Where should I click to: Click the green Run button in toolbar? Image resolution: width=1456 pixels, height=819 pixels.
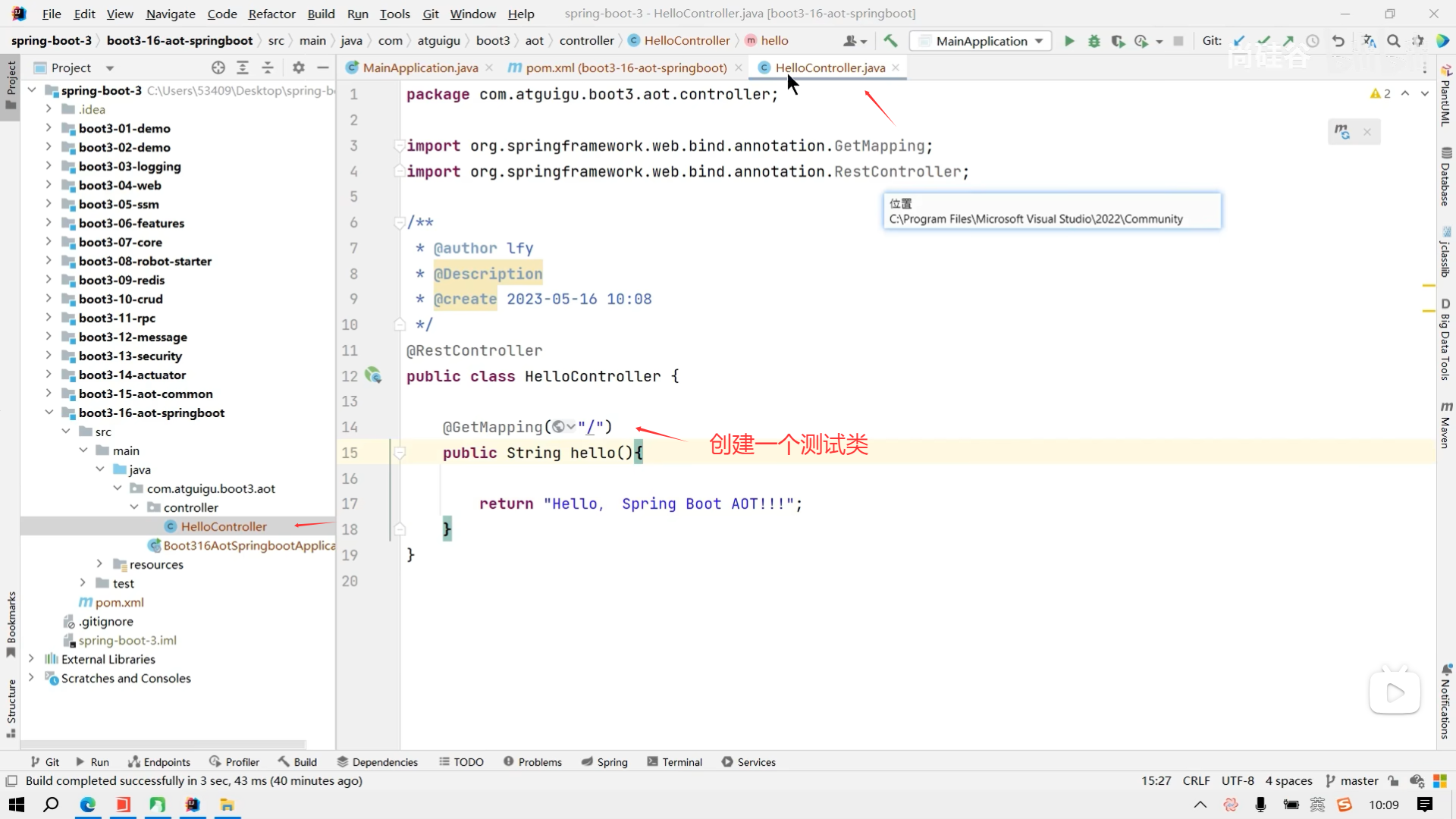(1069, 41)
